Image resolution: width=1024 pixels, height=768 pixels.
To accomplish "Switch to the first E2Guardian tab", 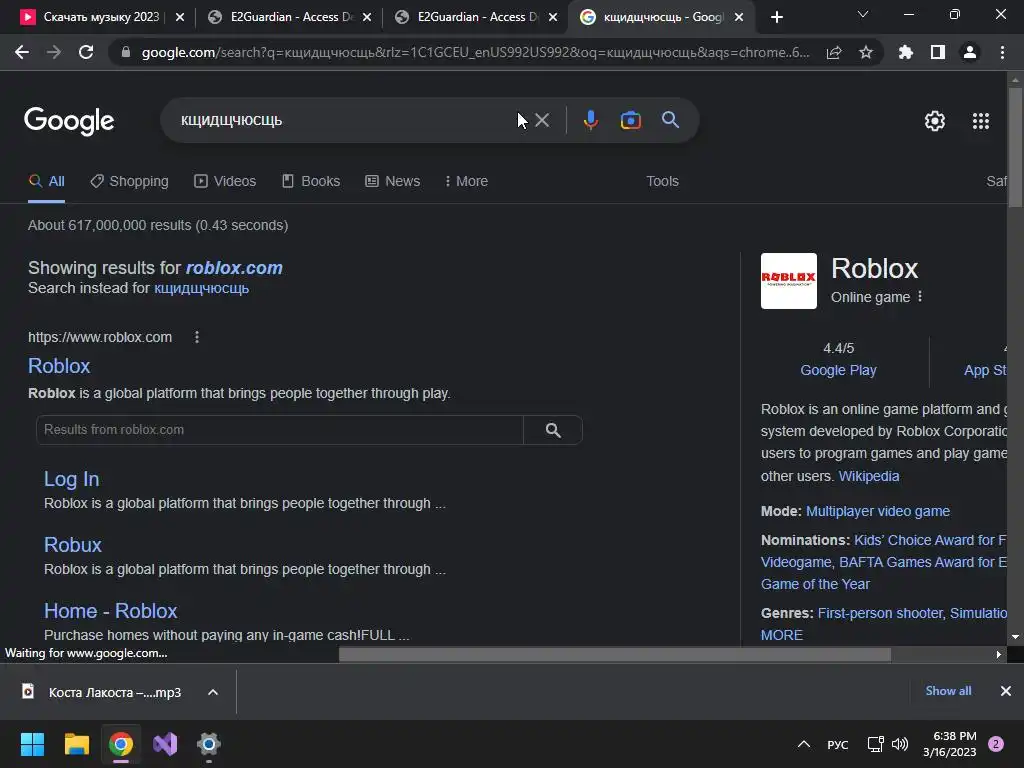I will click(280, 17).
